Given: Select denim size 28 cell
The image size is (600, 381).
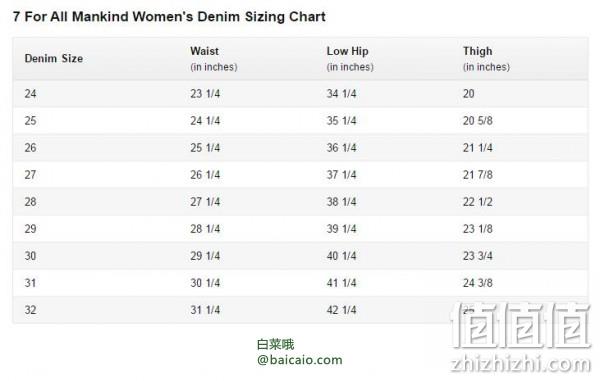Looking at the screenshot, I should tap(31, 202).
